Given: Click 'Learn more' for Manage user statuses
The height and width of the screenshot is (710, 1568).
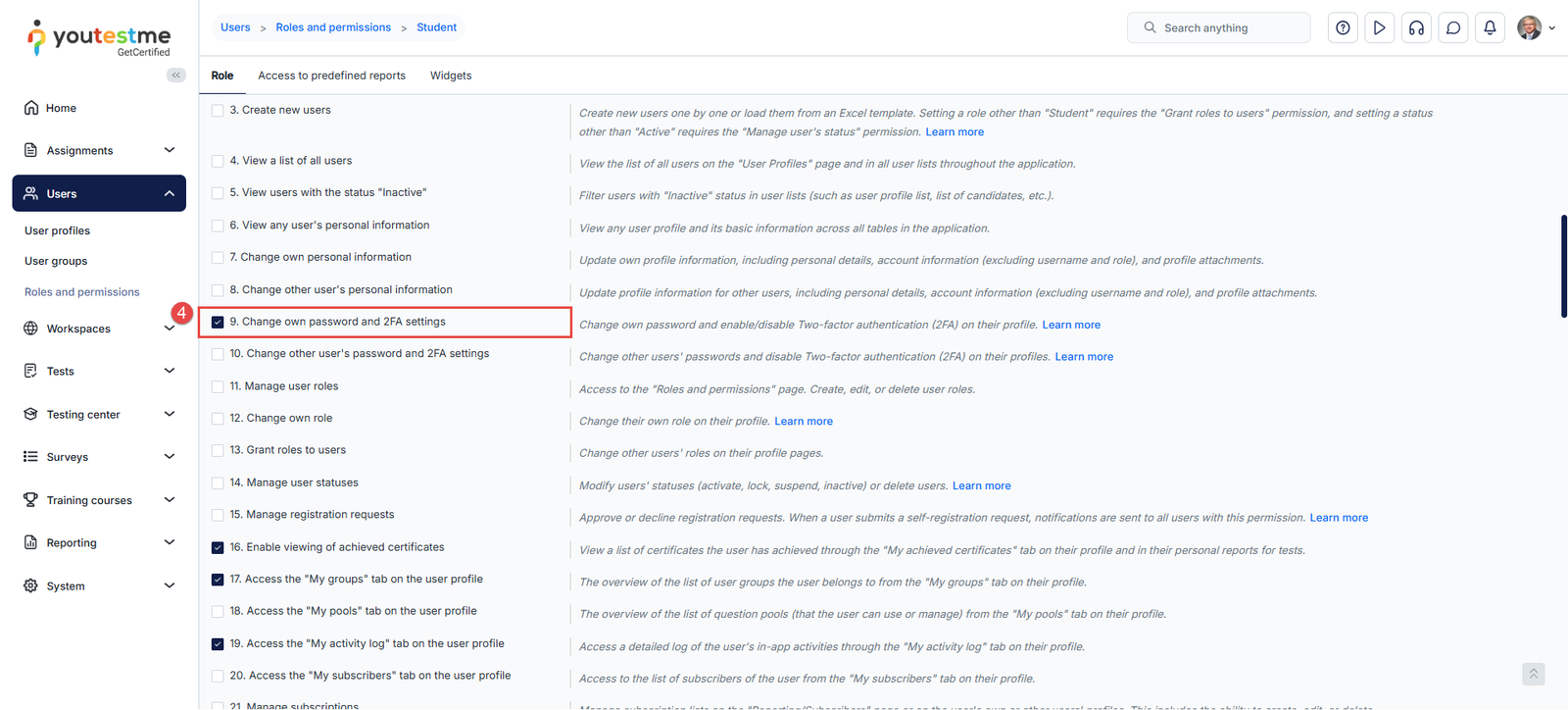Looking at the screenshot, I should [981, 485].
